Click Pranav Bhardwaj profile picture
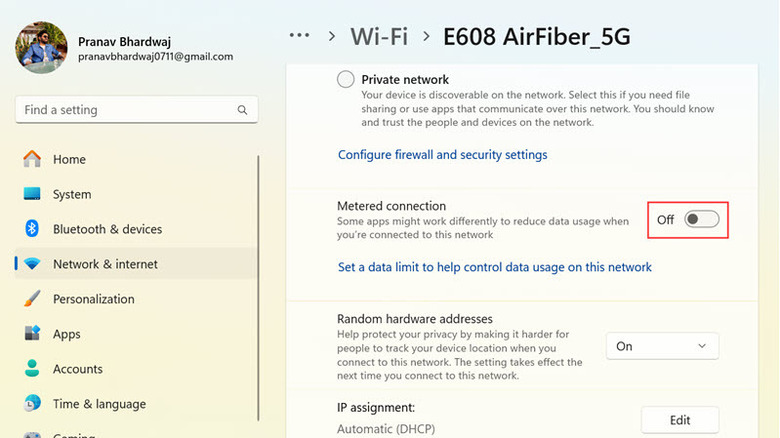 pyautogui.click(x=41, y=47)
